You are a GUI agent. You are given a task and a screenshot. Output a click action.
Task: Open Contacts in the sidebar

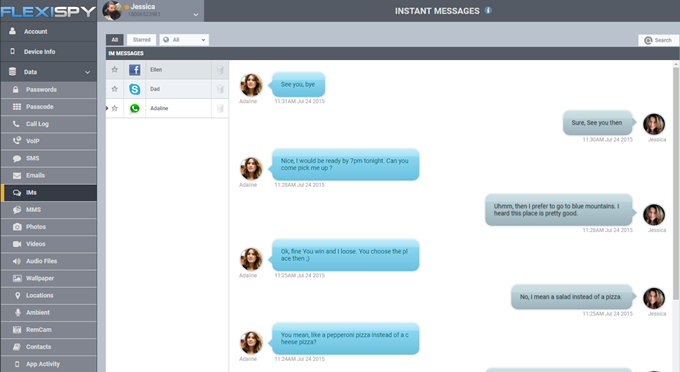point(49,347)
